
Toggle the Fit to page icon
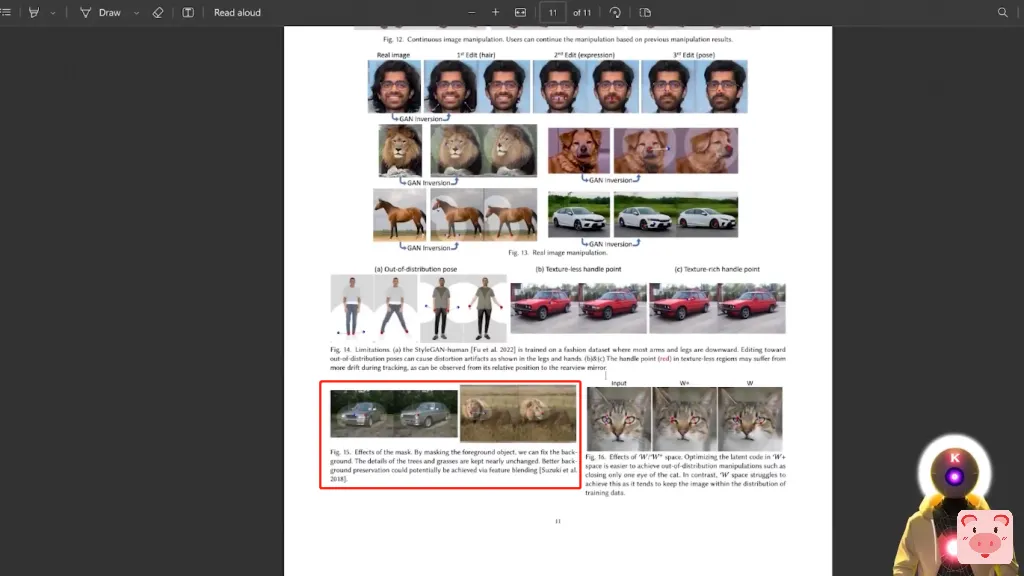tap(520, 12)
